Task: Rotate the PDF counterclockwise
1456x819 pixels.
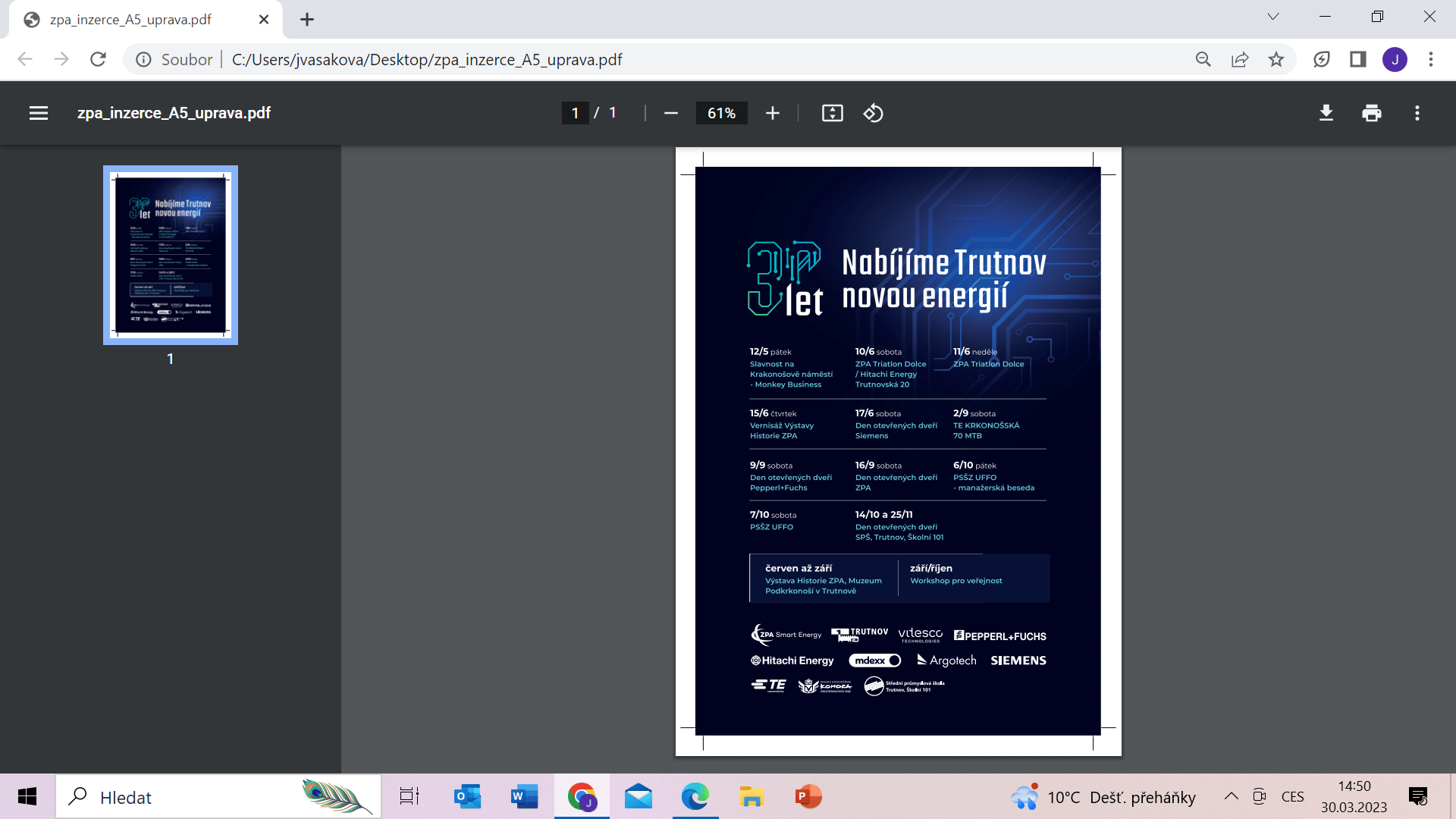Action: tap(873, 113)
